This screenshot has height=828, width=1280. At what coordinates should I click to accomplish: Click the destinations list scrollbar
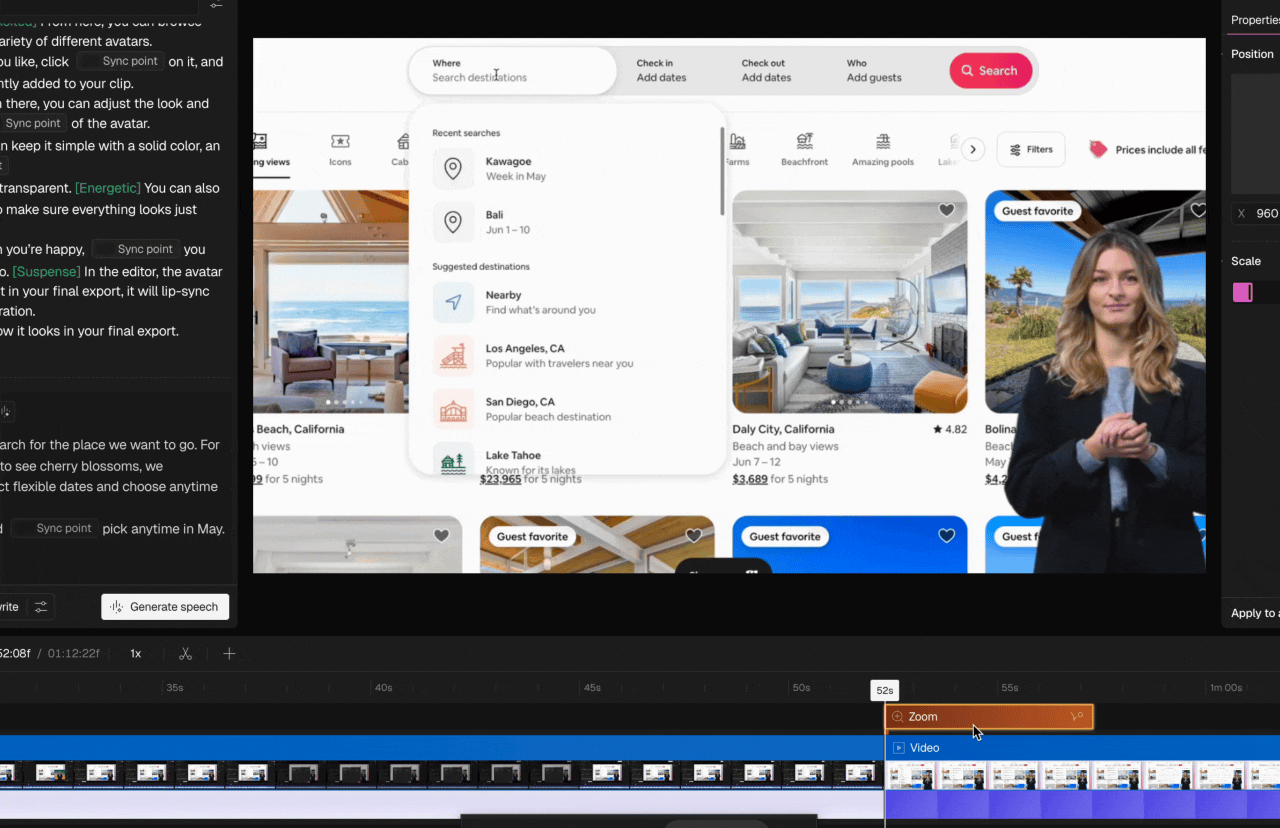tap(722, 170)
